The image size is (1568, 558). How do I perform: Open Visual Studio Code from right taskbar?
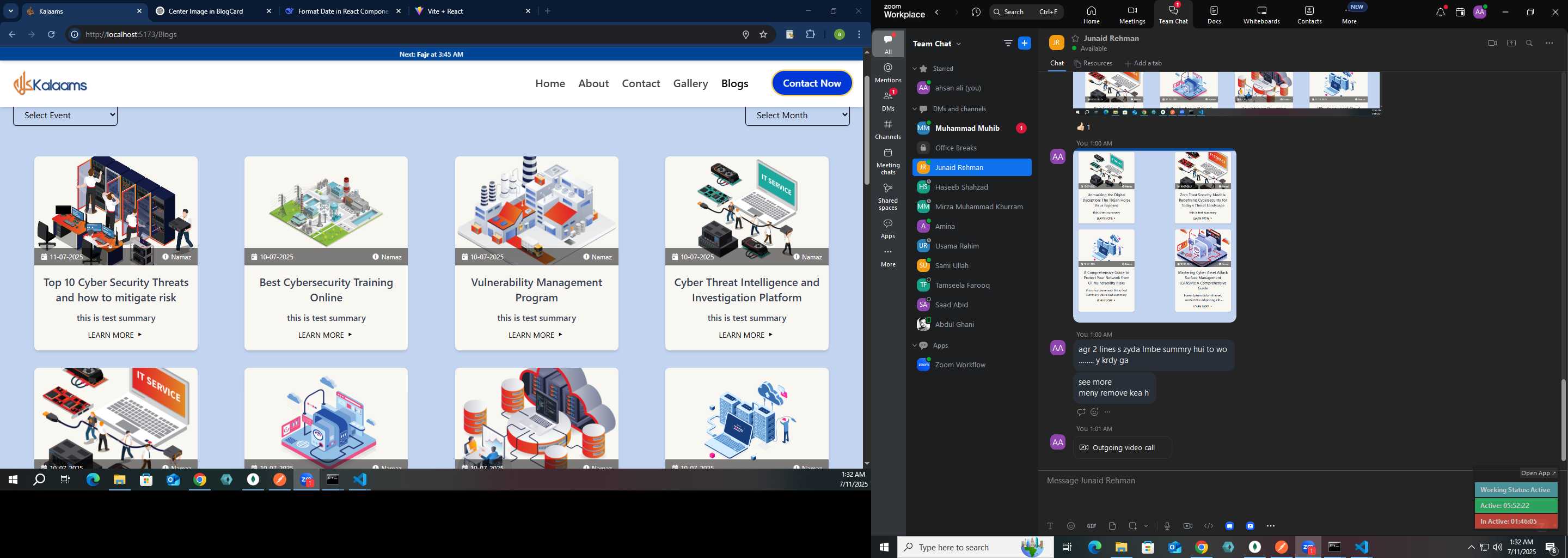1362,547
